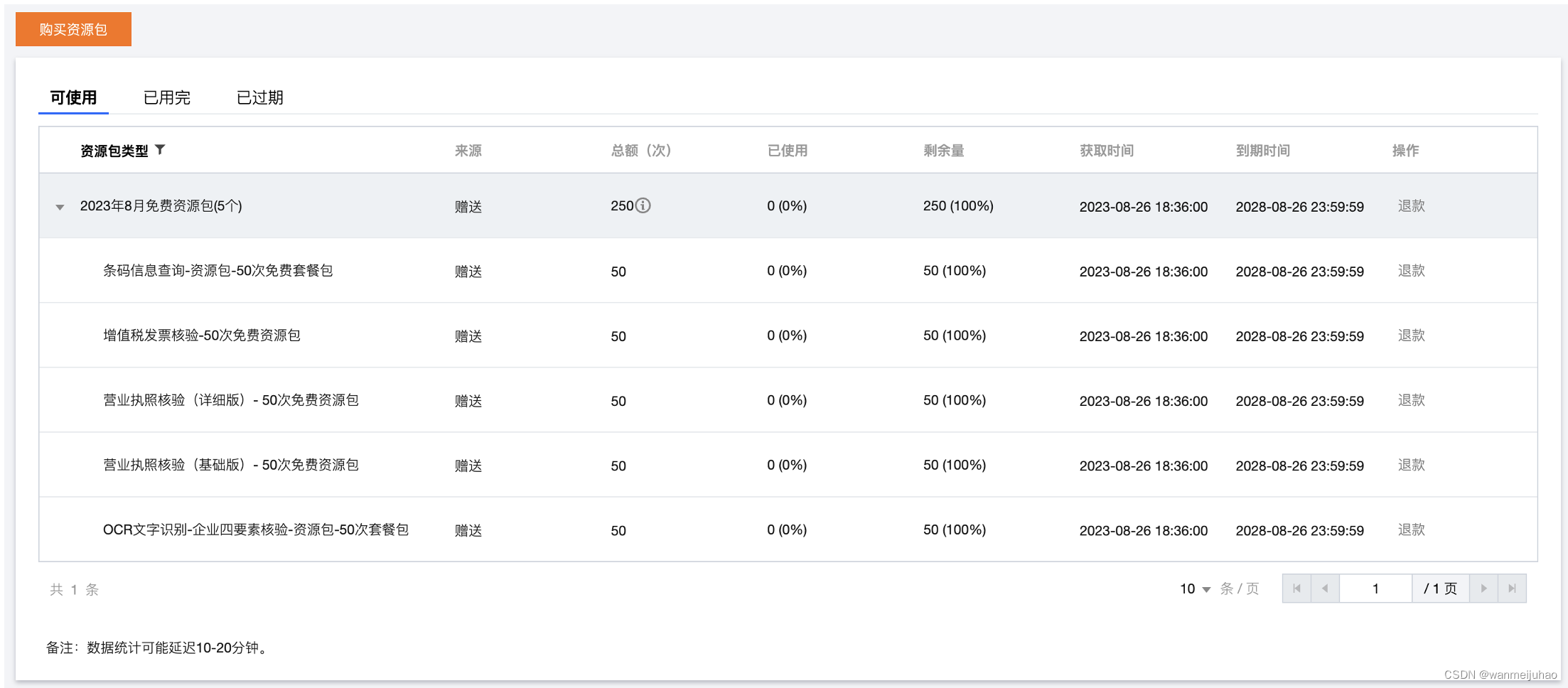Click the 来源 column header
The height and width of the screenshot is (688, 1568).
click(x=468, y=150)
